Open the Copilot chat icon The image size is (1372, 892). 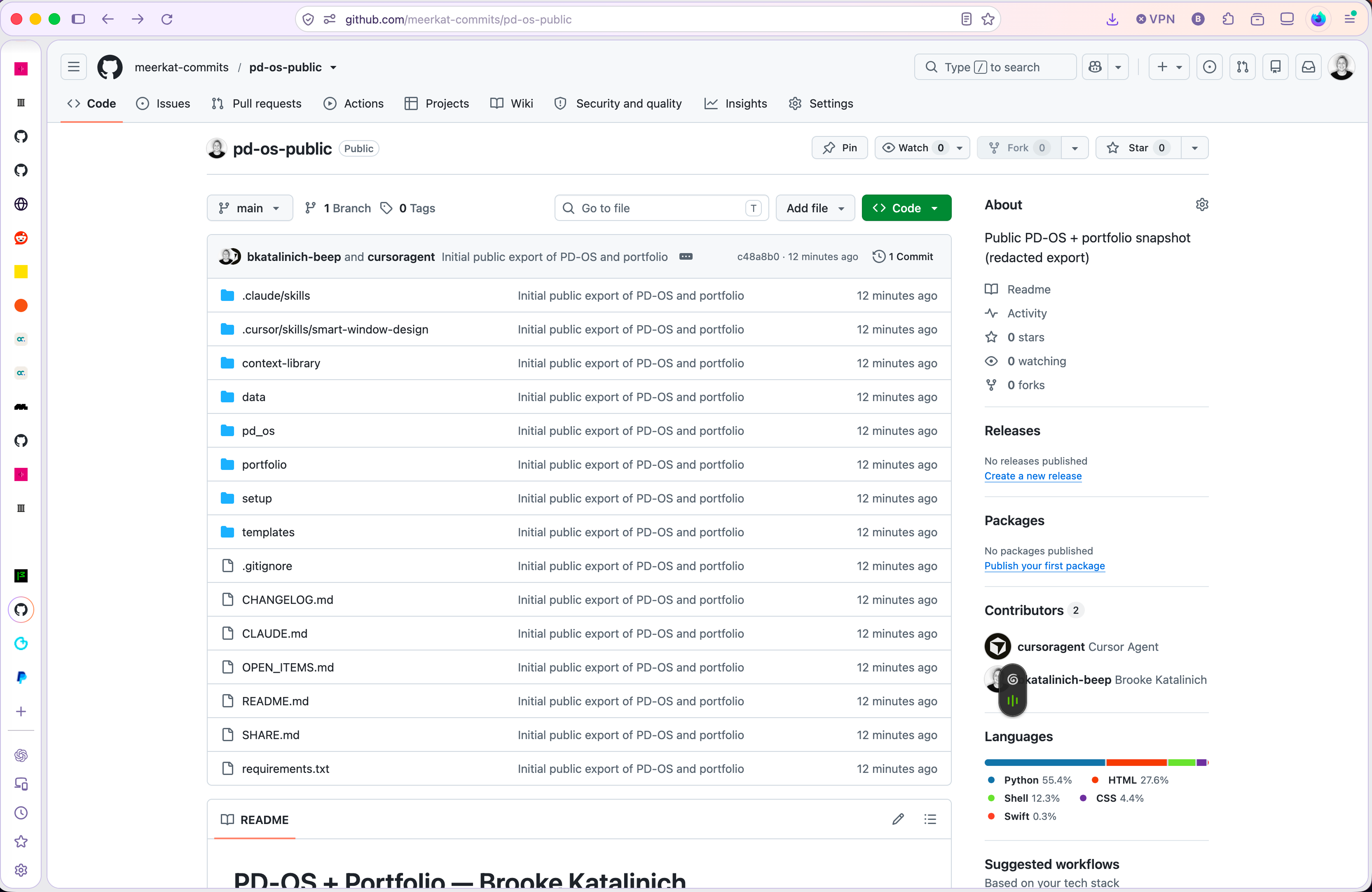pyautogui.click(x=1095, y=68)
